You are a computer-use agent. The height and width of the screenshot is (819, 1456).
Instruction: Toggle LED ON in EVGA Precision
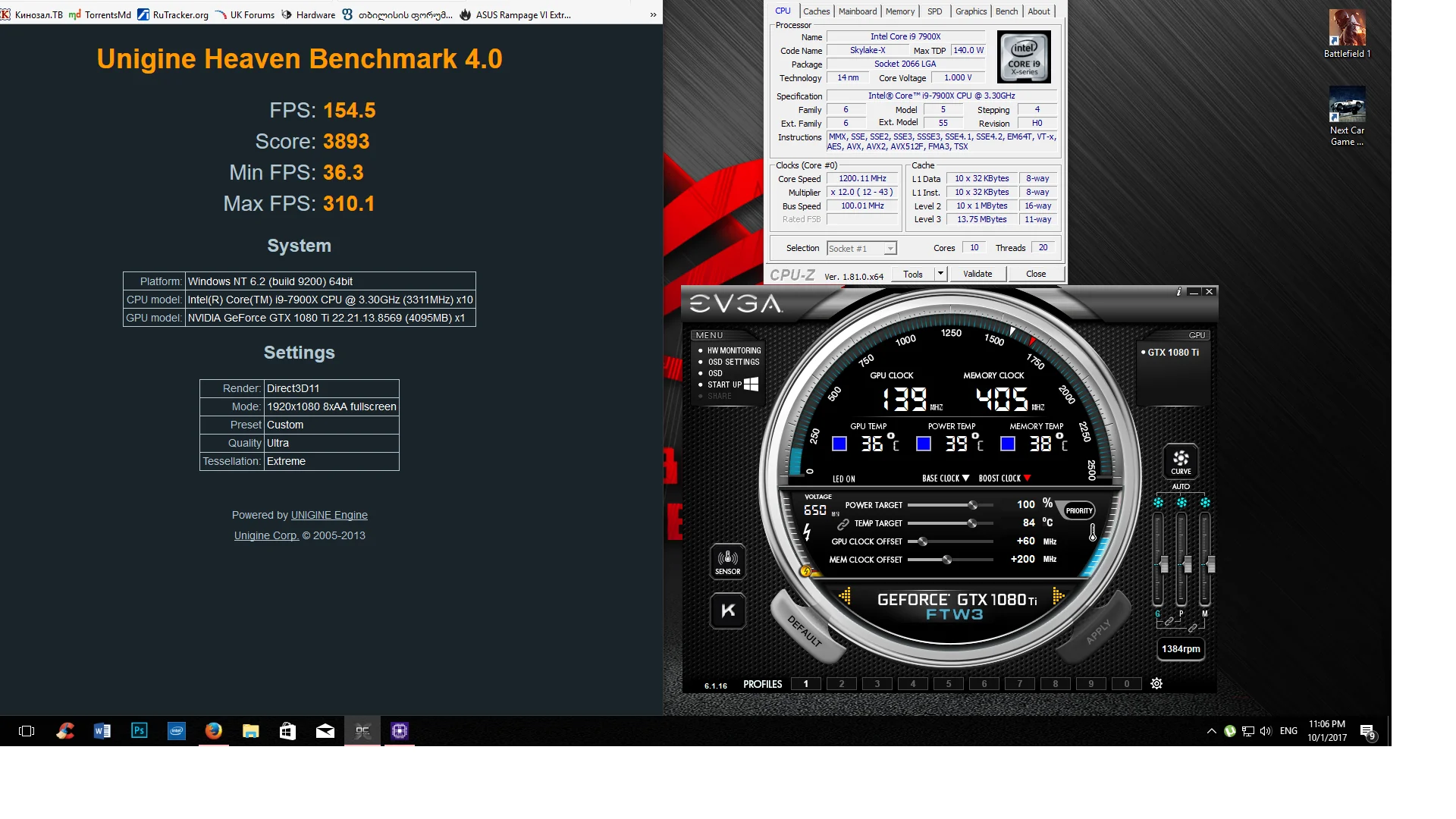tap(843, 479)
